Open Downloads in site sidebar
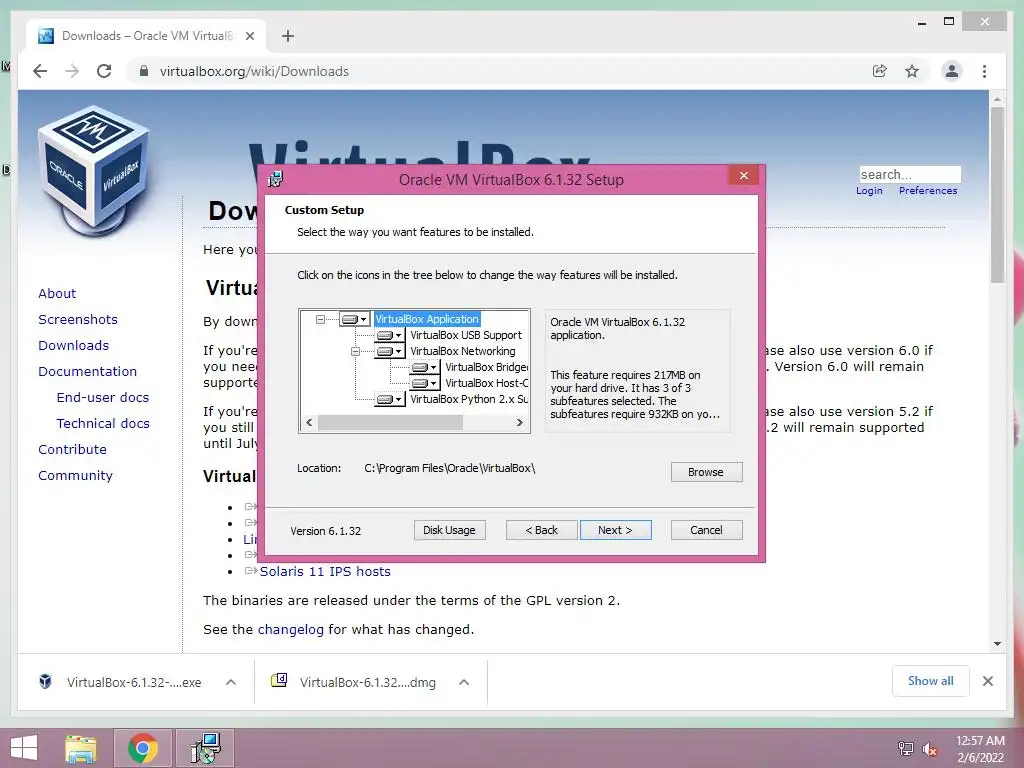The width and height of the screenshot is (1024, 768). tap(73, 345)
